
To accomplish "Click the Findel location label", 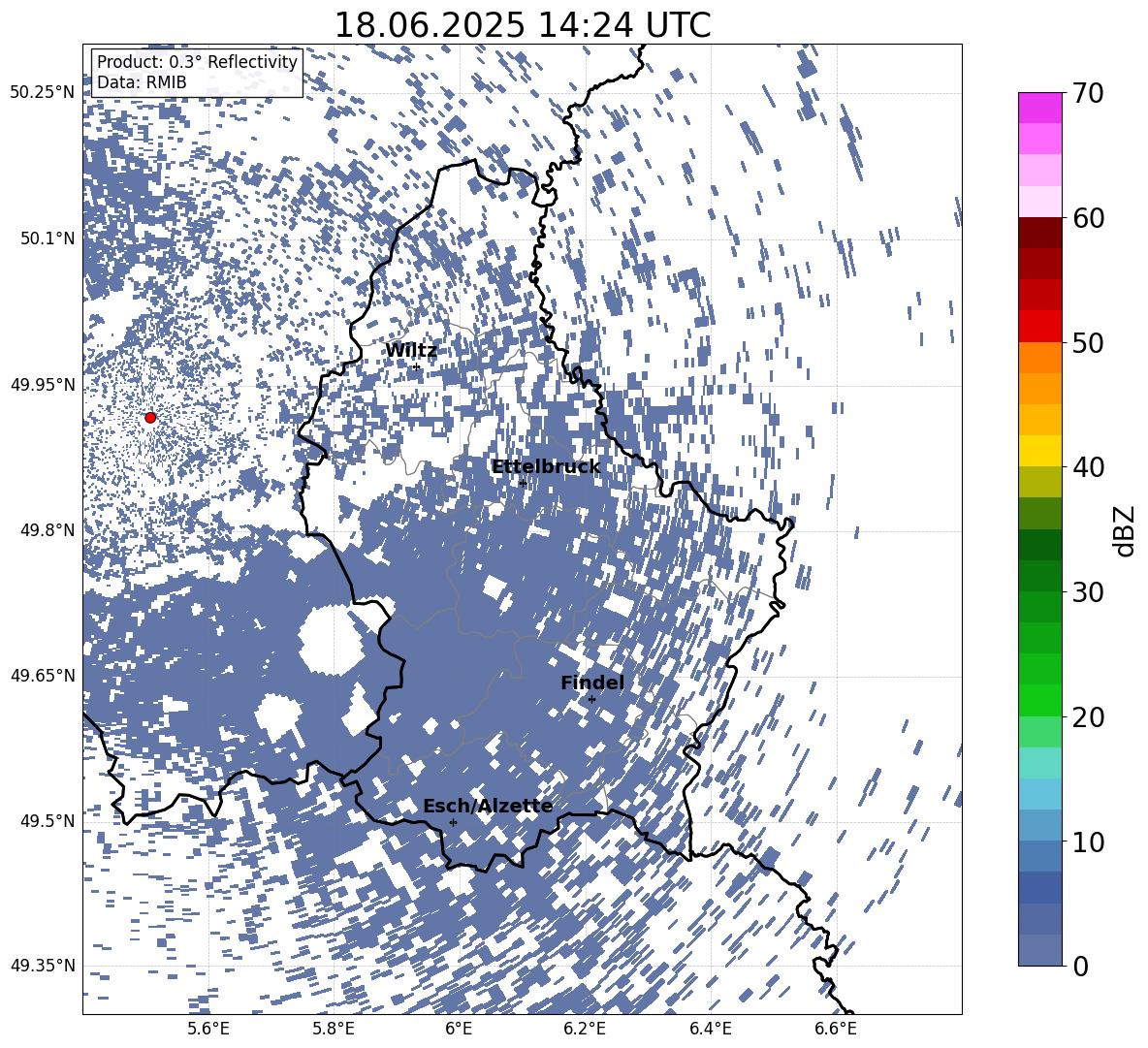I will (x=592, y=683).
